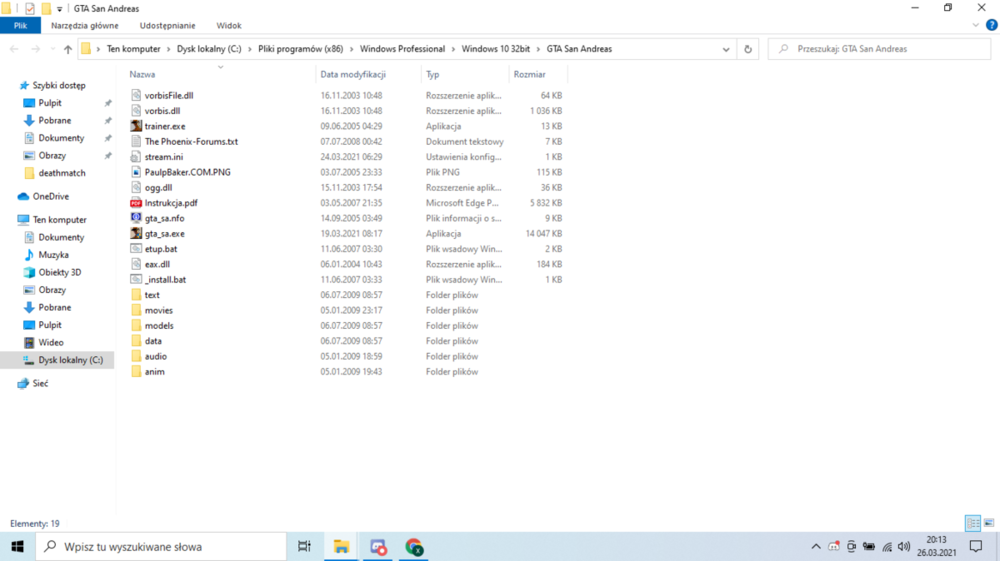Open the Quick Access Toolbar customize dropdown
Screen dimensions: 1000x561
(59, 9)
